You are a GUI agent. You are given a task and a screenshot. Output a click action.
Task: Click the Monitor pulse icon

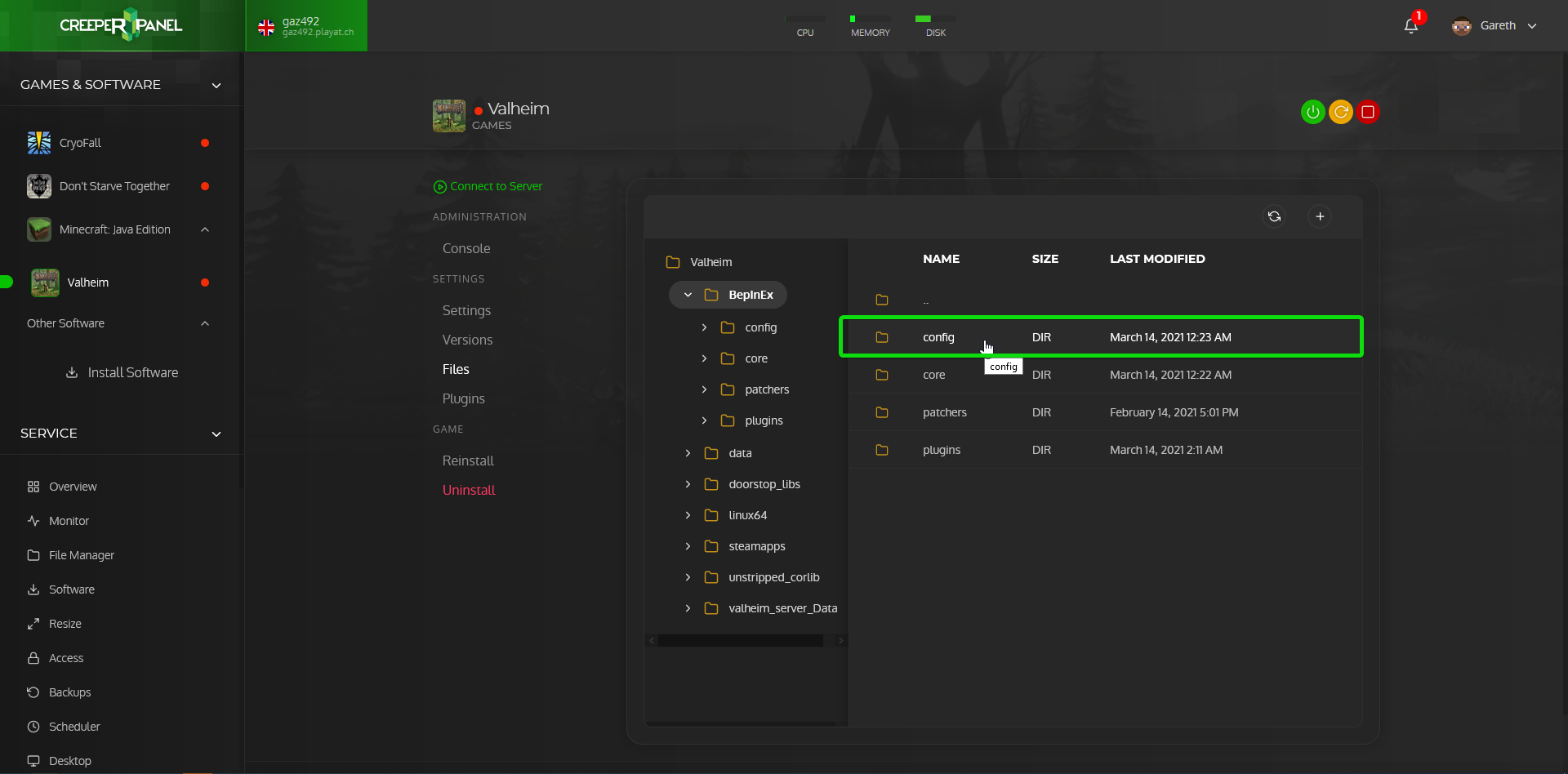click(x=33, y=521)
